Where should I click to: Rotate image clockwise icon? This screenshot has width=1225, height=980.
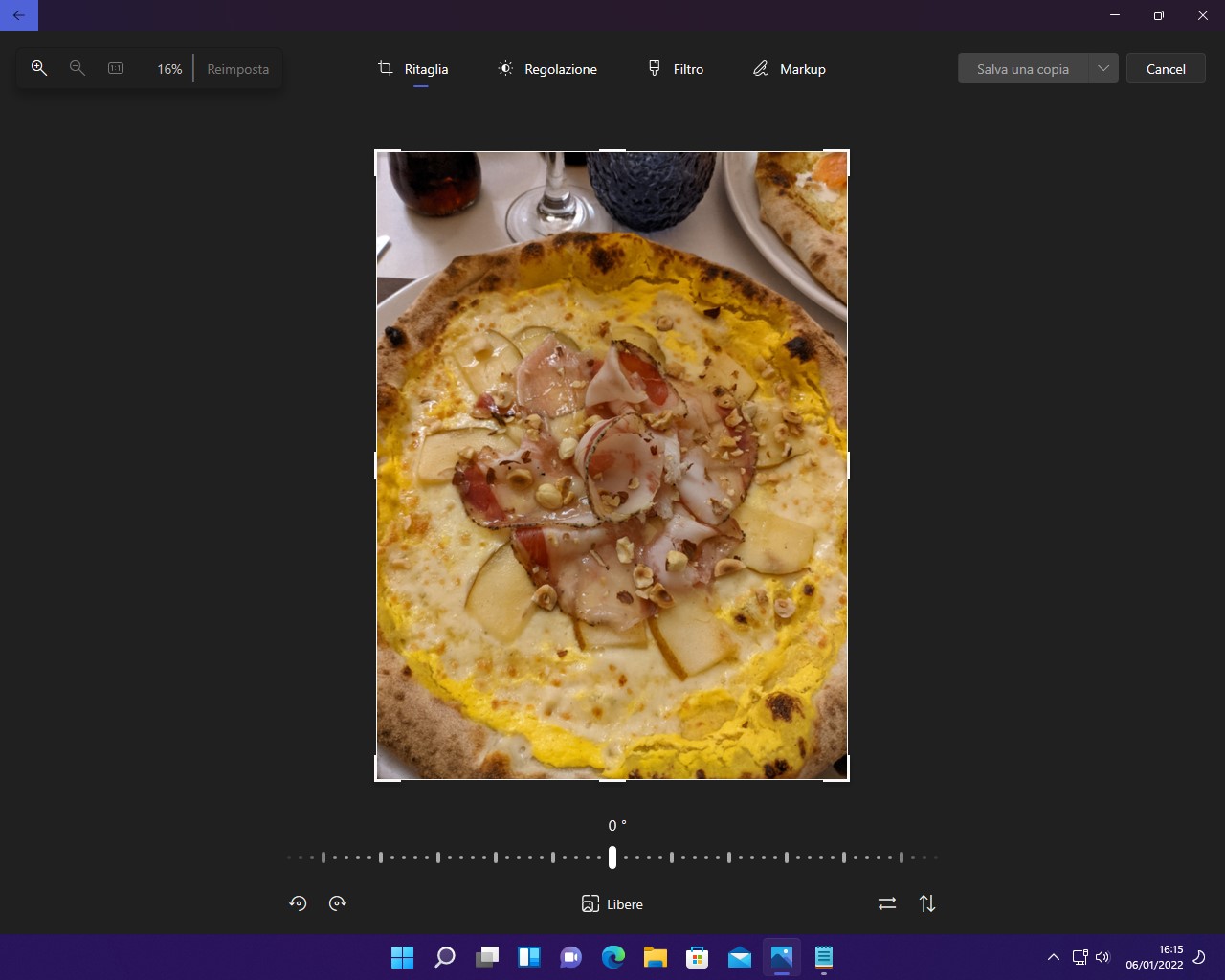coord(337,902)
